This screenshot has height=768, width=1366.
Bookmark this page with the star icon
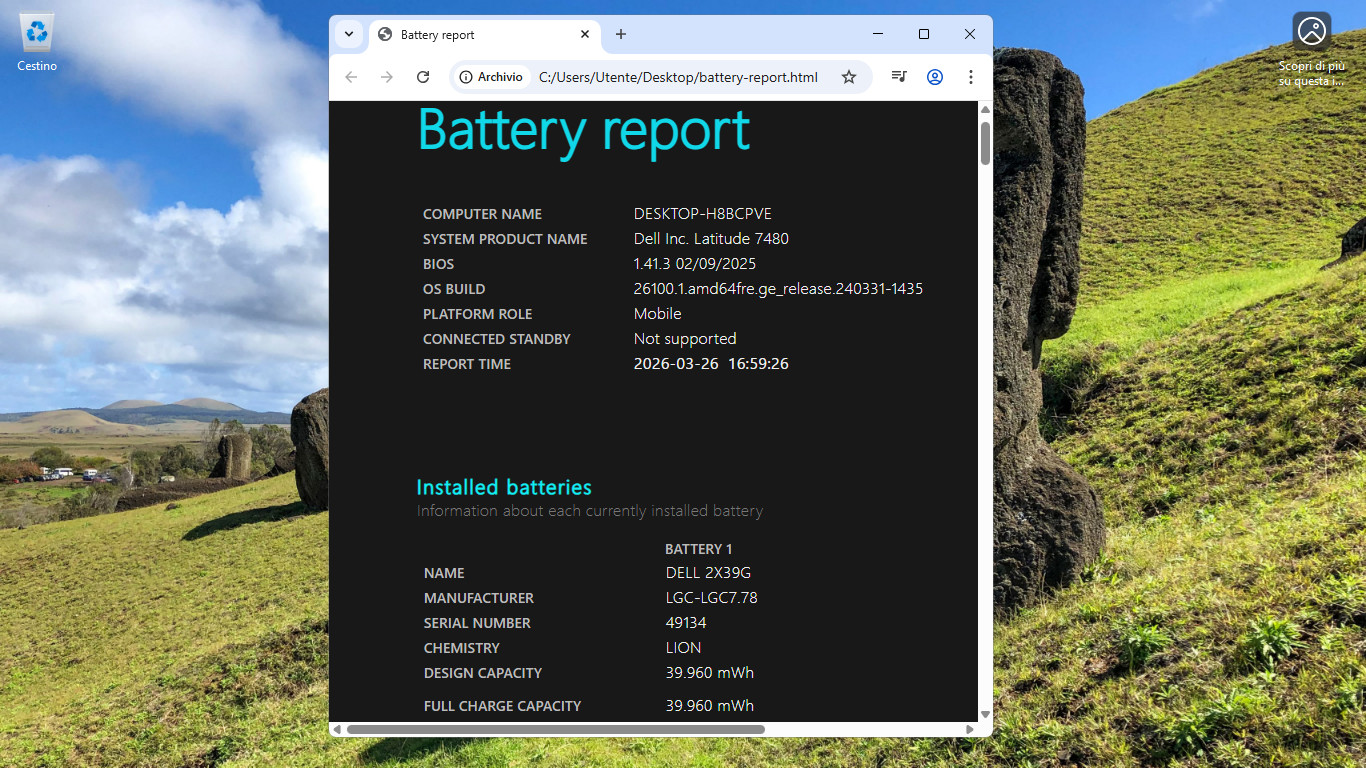tap(849, 77)
